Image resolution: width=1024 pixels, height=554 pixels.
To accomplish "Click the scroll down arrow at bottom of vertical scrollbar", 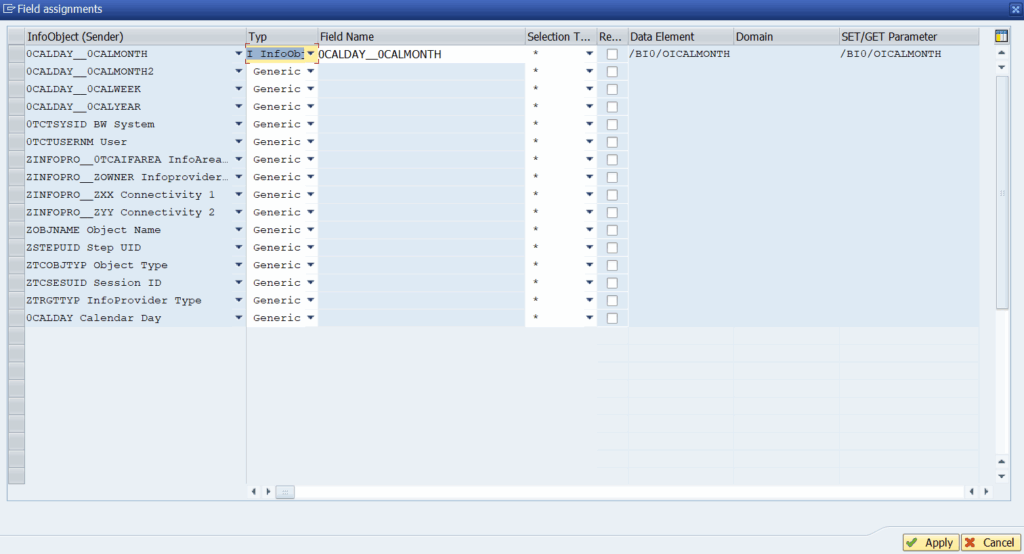I will coord(1002,477).
